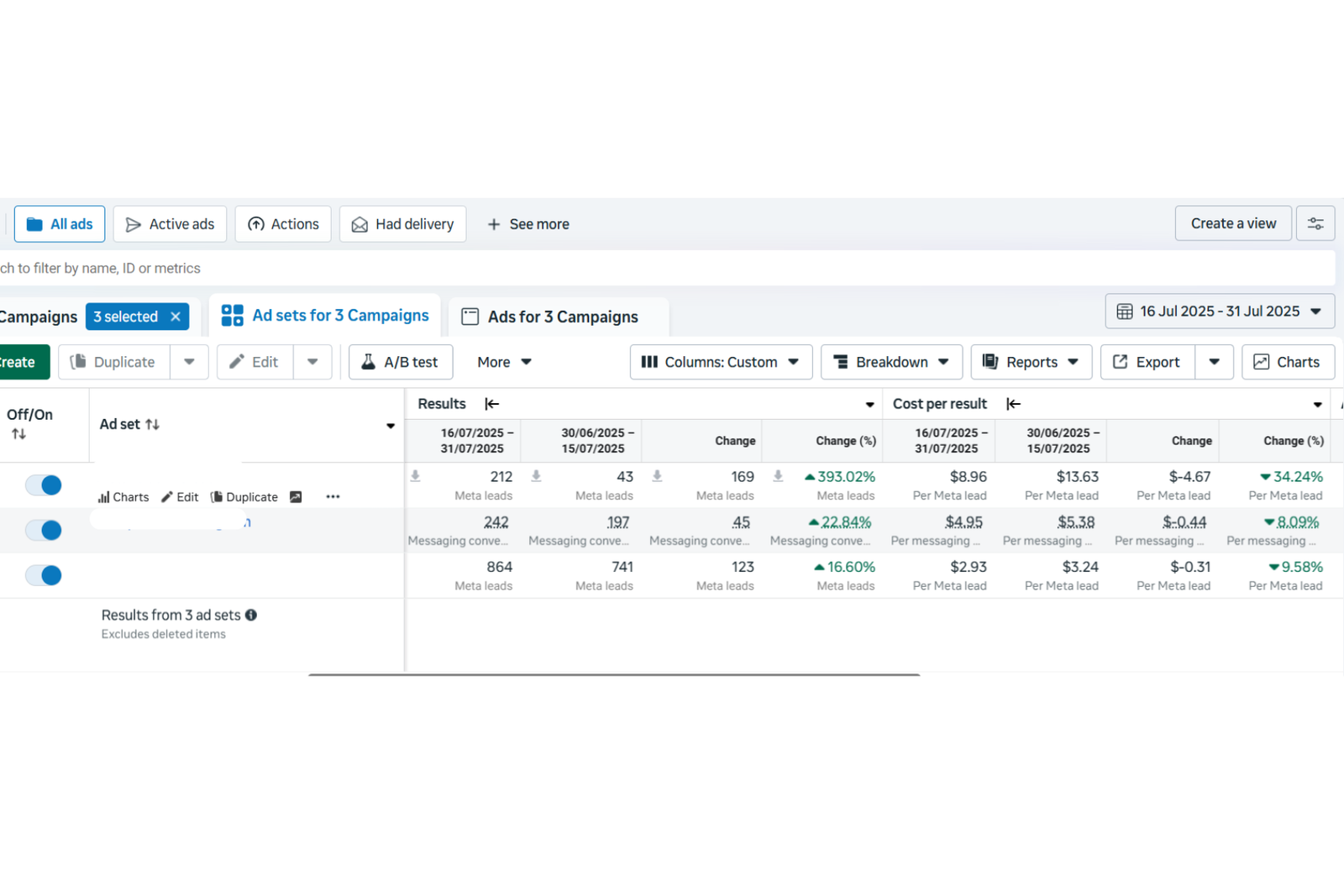
Task: Open the date range 16 Jul - 31 Jul picker
Action: coord(1219,312)
